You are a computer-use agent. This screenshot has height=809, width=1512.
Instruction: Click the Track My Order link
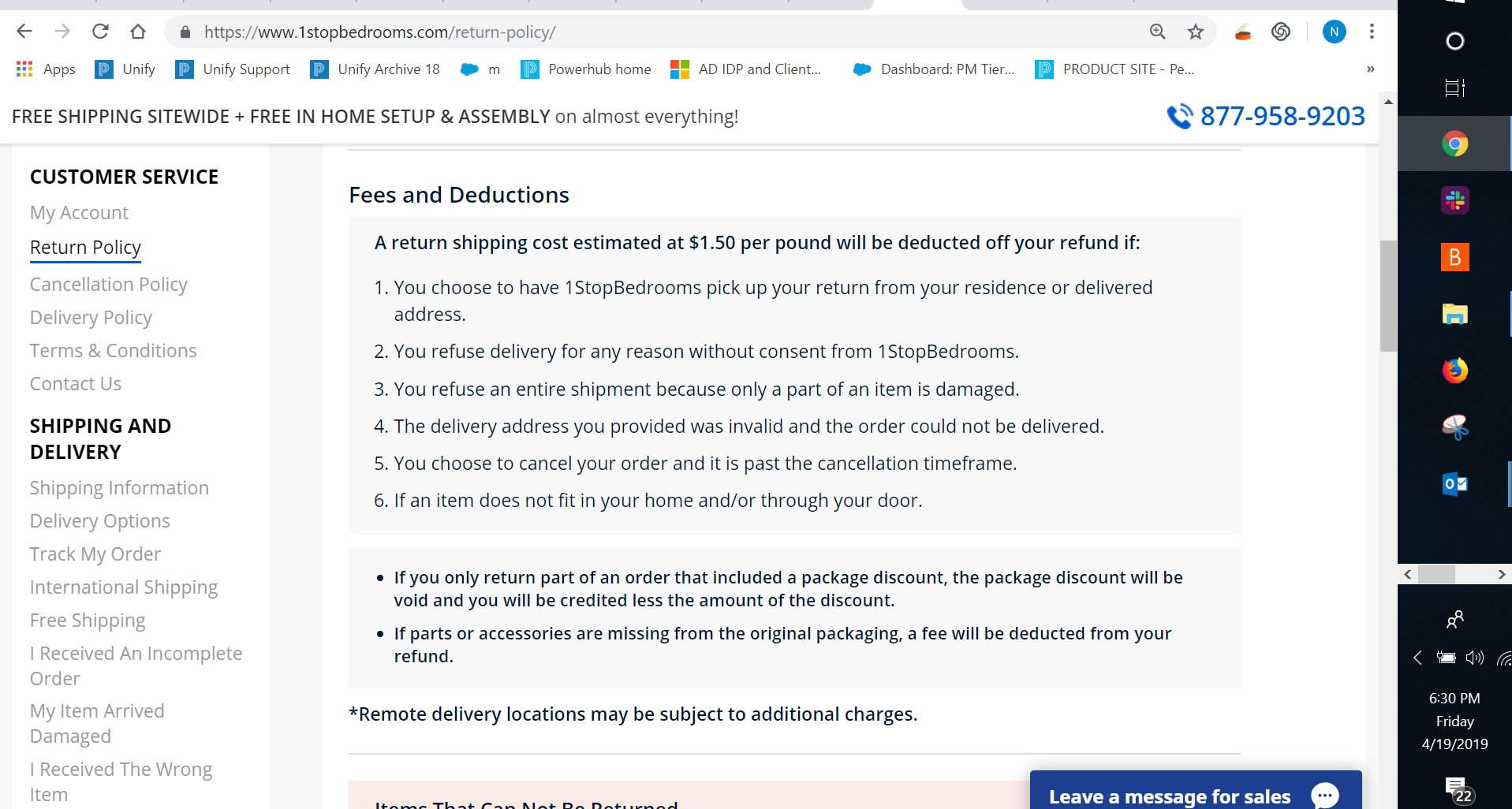(95, 554)
